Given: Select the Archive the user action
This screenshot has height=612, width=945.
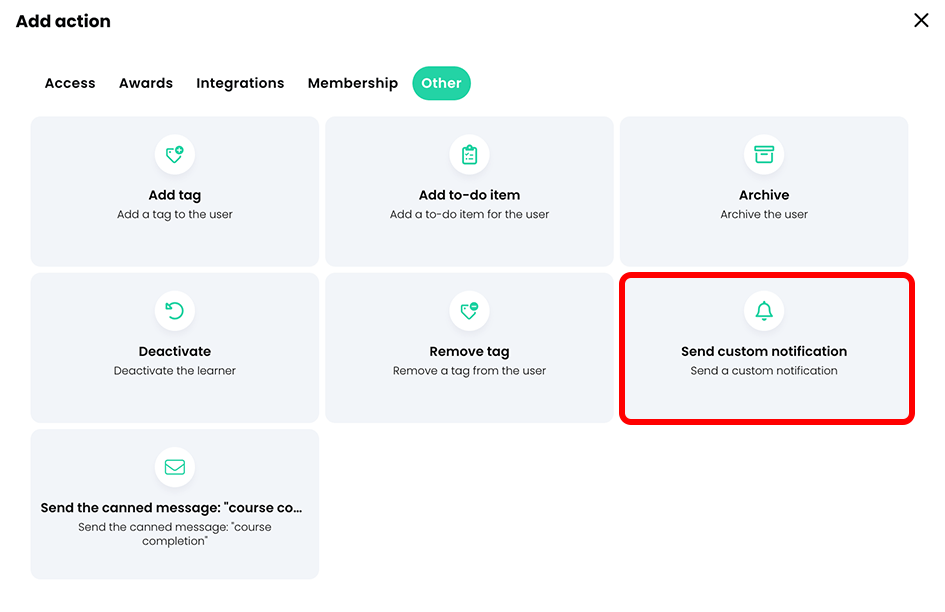Looking at the screenshot, I should 764,192.
